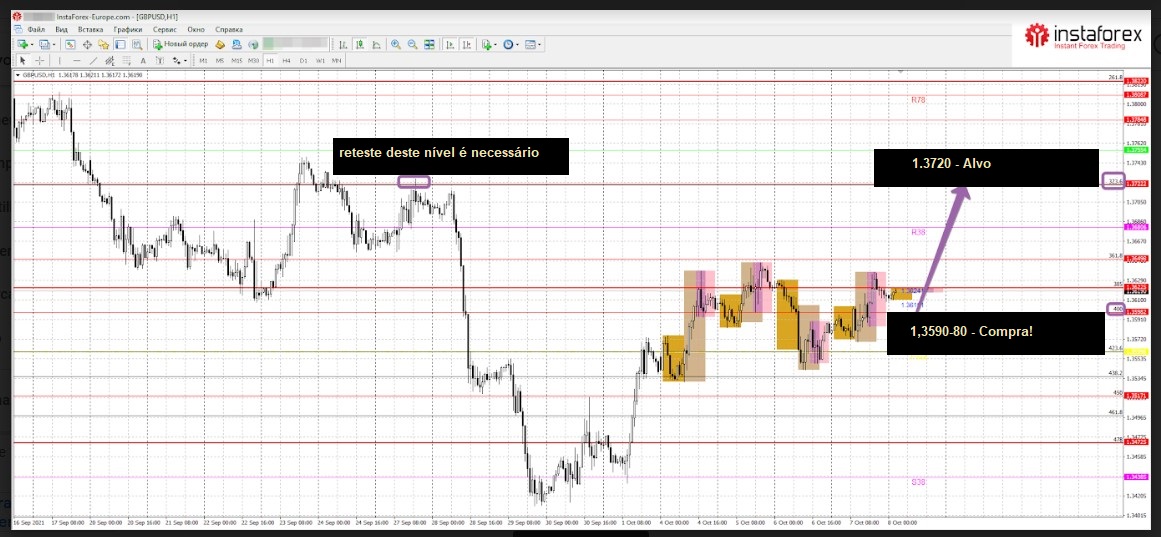Expand the chart templates dropdown
1161x537 pixels.
540,45
